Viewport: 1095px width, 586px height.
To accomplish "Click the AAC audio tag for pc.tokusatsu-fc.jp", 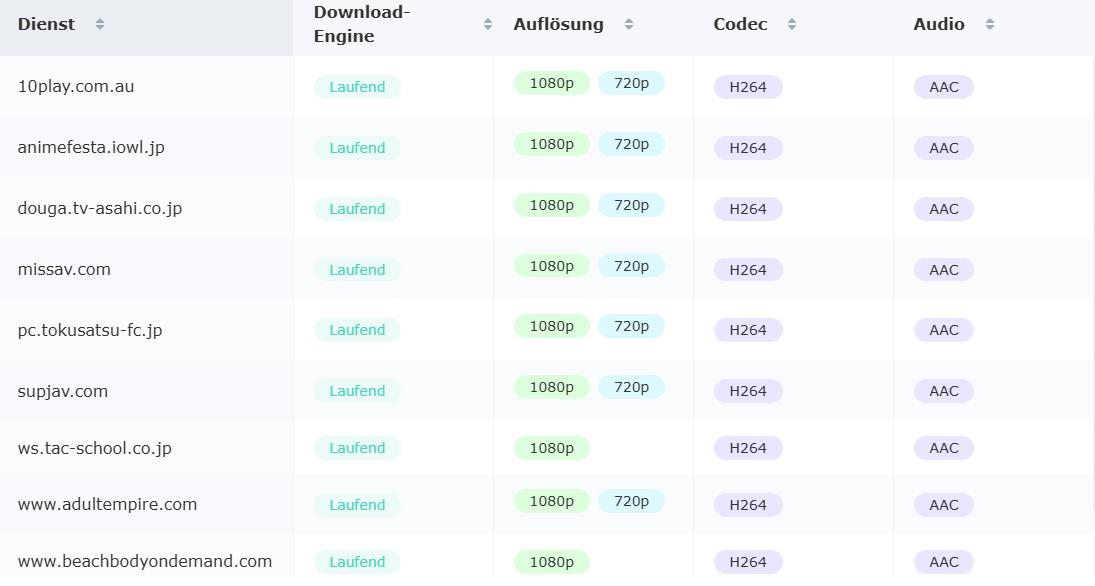I will (943, 330).
